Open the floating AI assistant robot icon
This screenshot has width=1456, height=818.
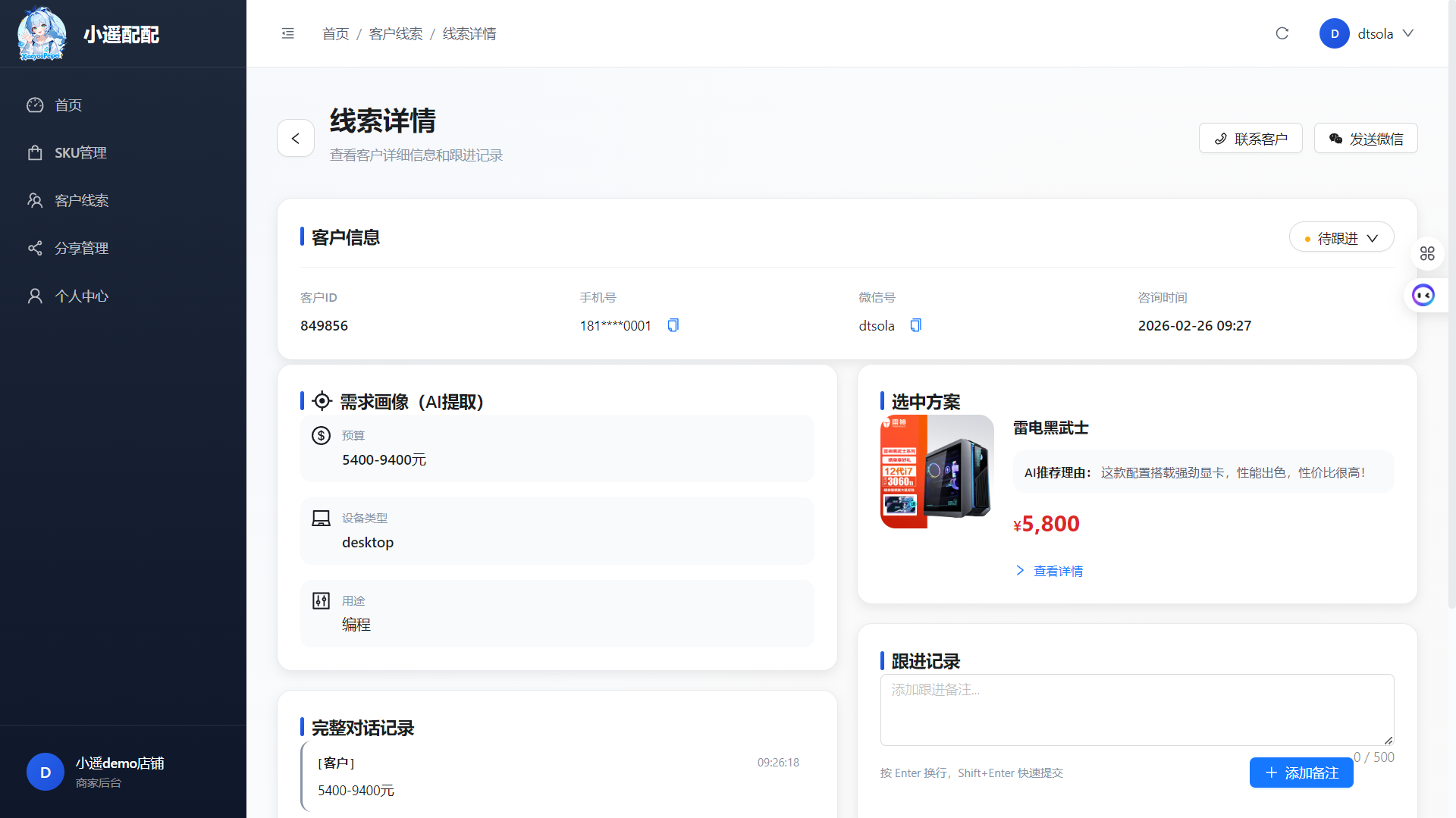pos(1423,295)
